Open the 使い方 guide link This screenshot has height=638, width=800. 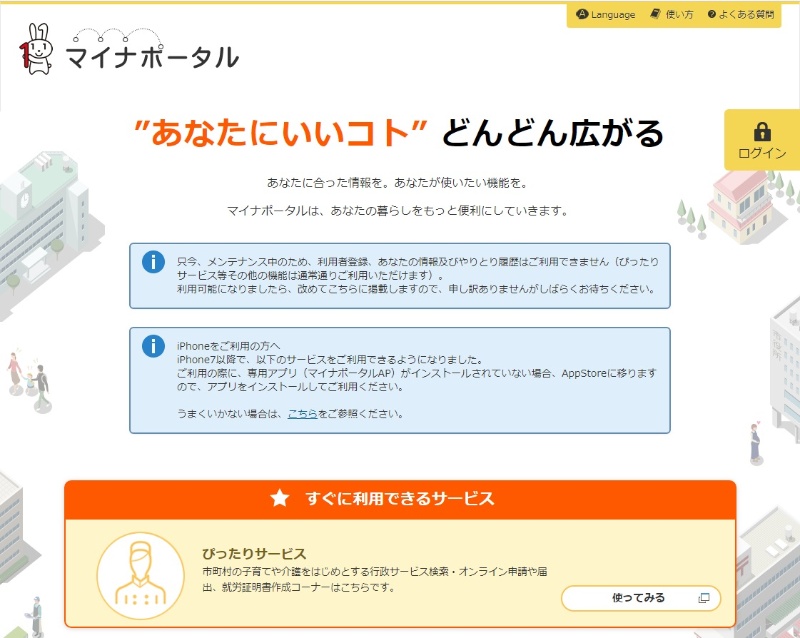(679, 15)
